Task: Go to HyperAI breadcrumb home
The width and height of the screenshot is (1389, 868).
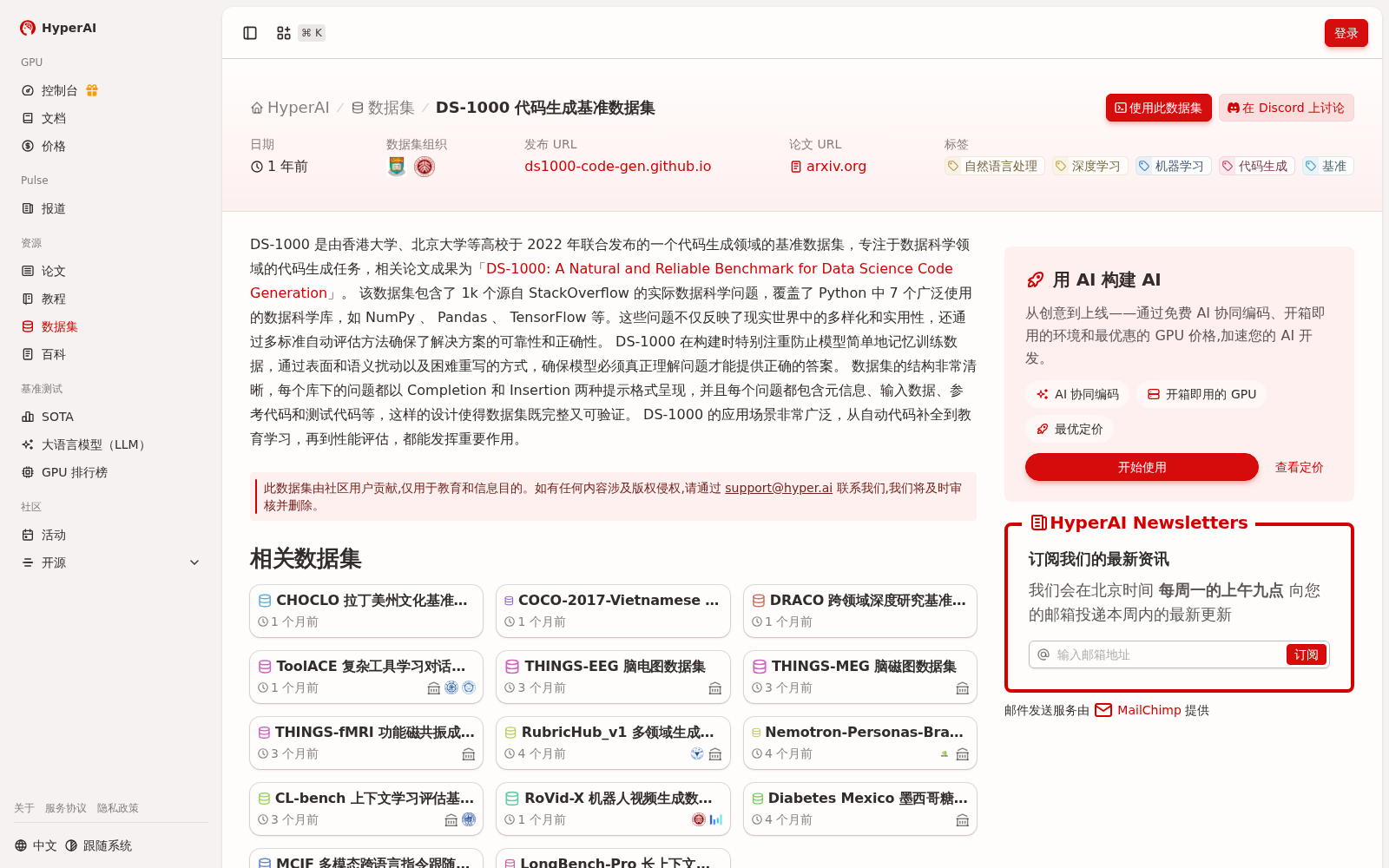Action: (290, 108)
